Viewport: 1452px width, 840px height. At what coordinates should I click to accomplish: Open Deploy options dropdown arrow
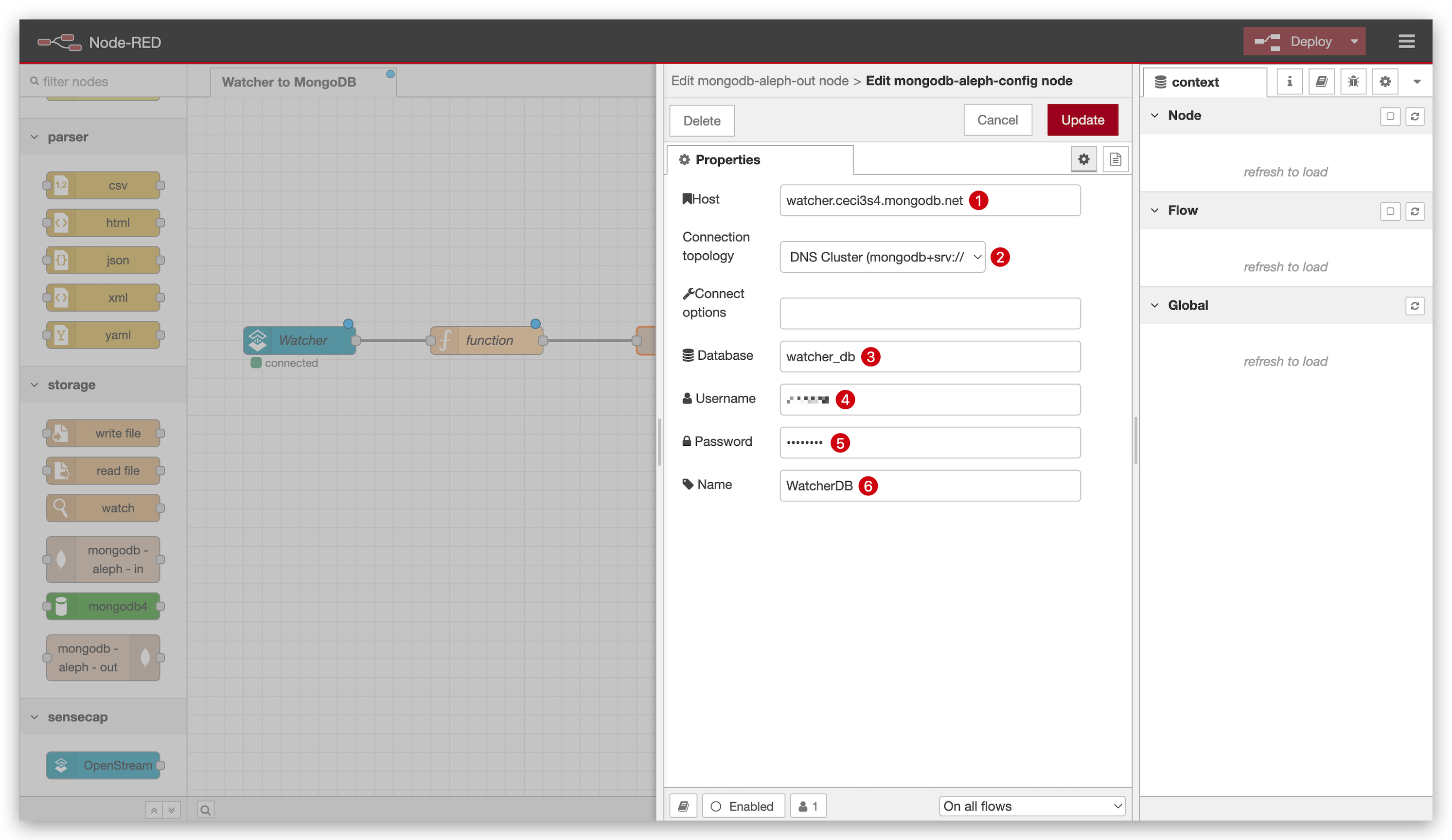1354,41
